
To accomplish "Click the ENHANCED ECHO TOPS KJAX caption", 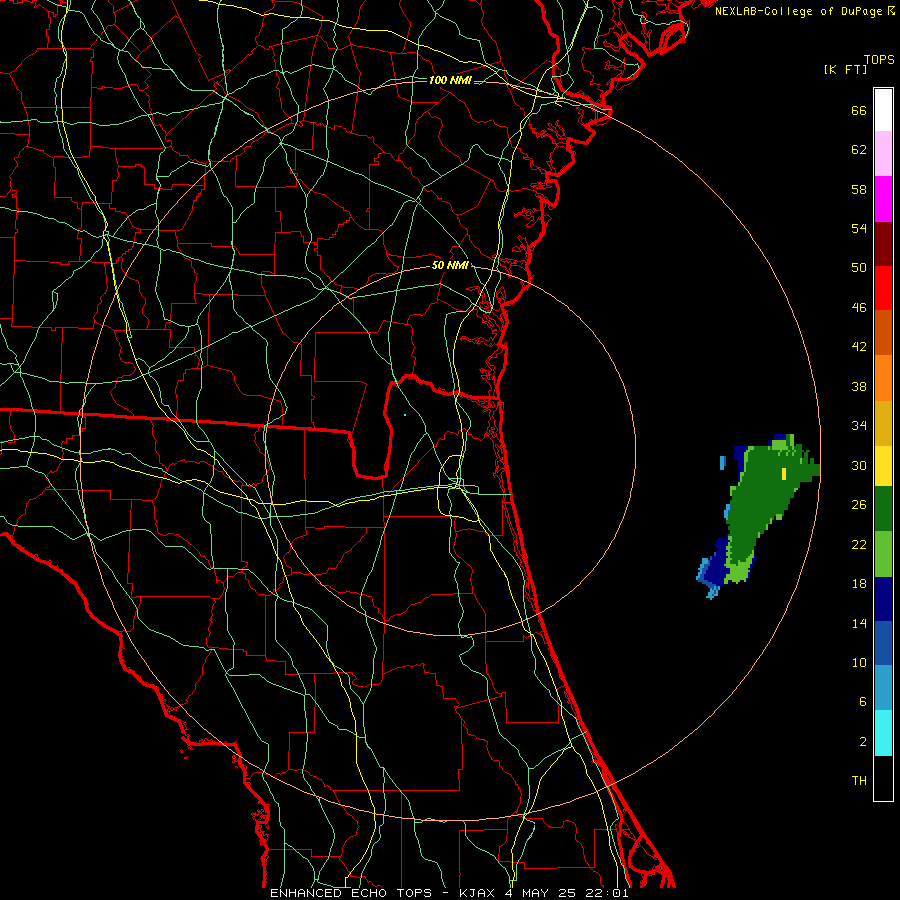I will (x=449, y=893).
